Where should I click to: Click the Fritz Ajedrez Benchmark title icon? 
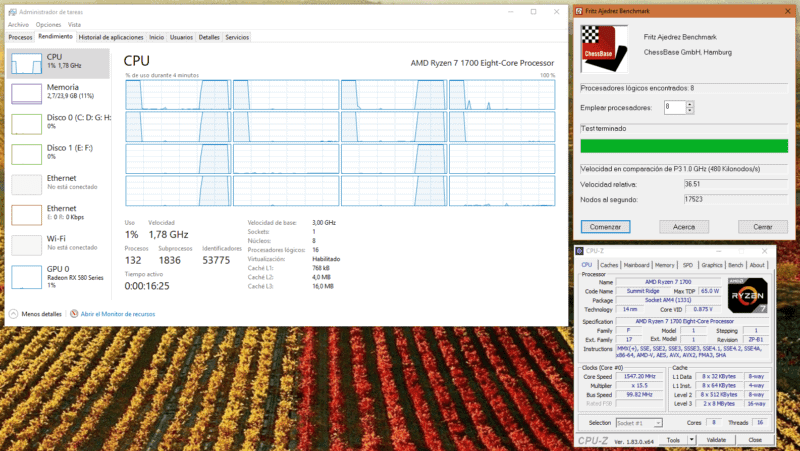coord(579,11)
